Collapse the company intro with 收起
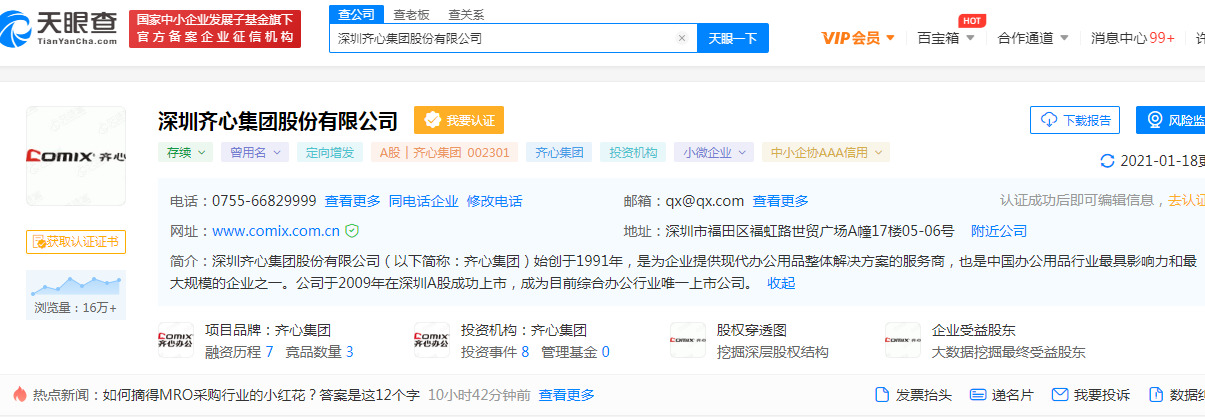Image resolution: width=1205 pixels, height=417 pixels. click(x=781, y=283)
